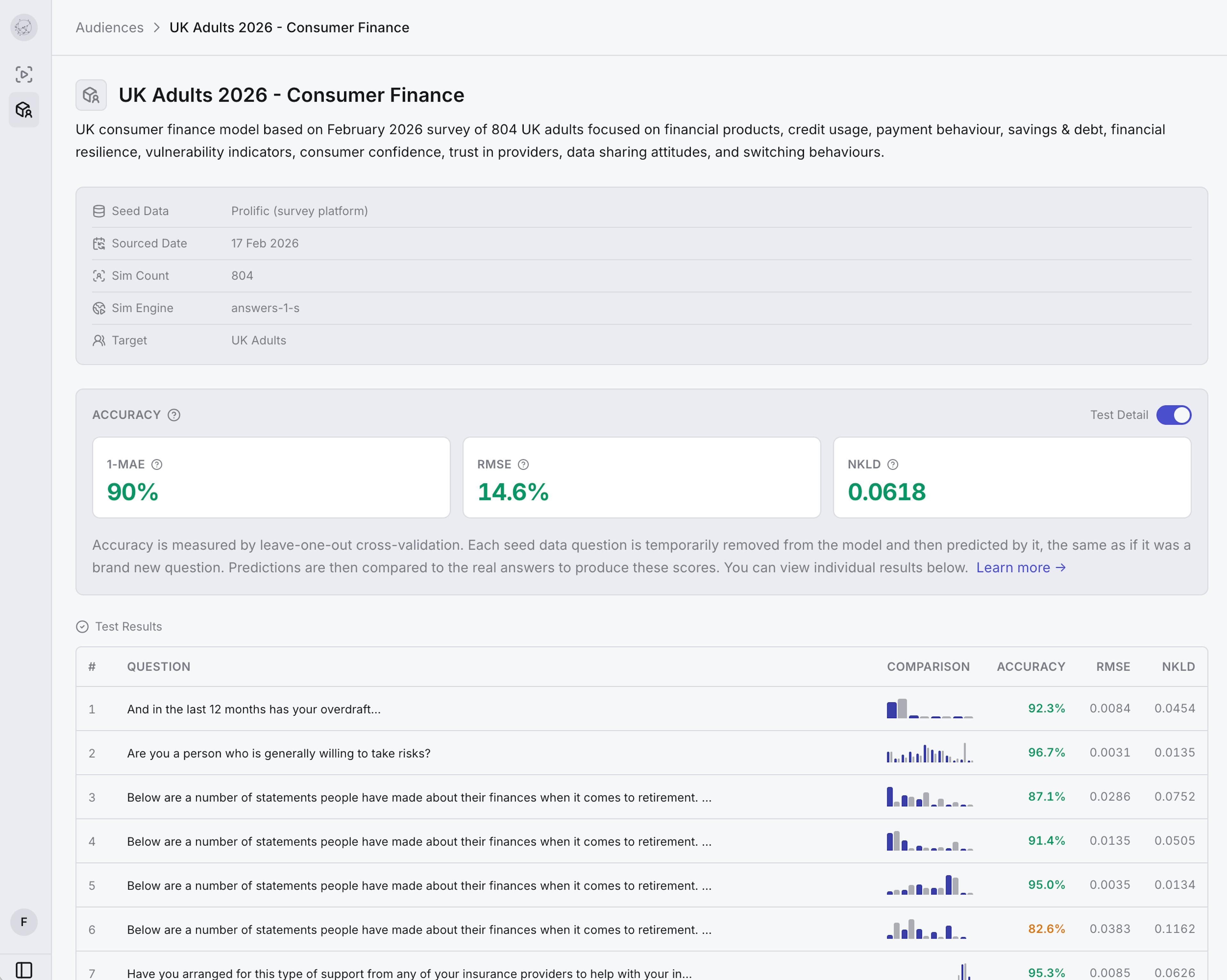Open the audiences icon in sidebar

pyautogui.click(x=24, y=109)
